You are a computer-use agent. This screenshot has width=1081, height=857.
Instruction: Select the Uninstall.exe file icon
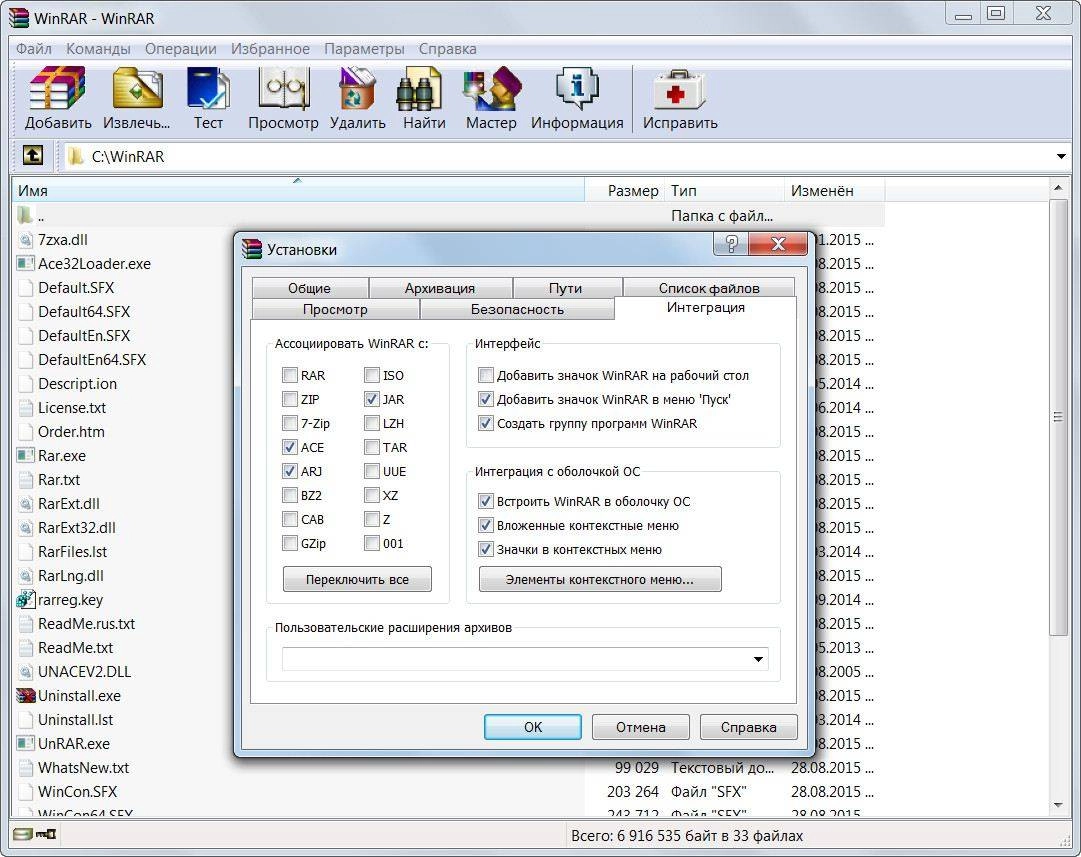point(26,696)
